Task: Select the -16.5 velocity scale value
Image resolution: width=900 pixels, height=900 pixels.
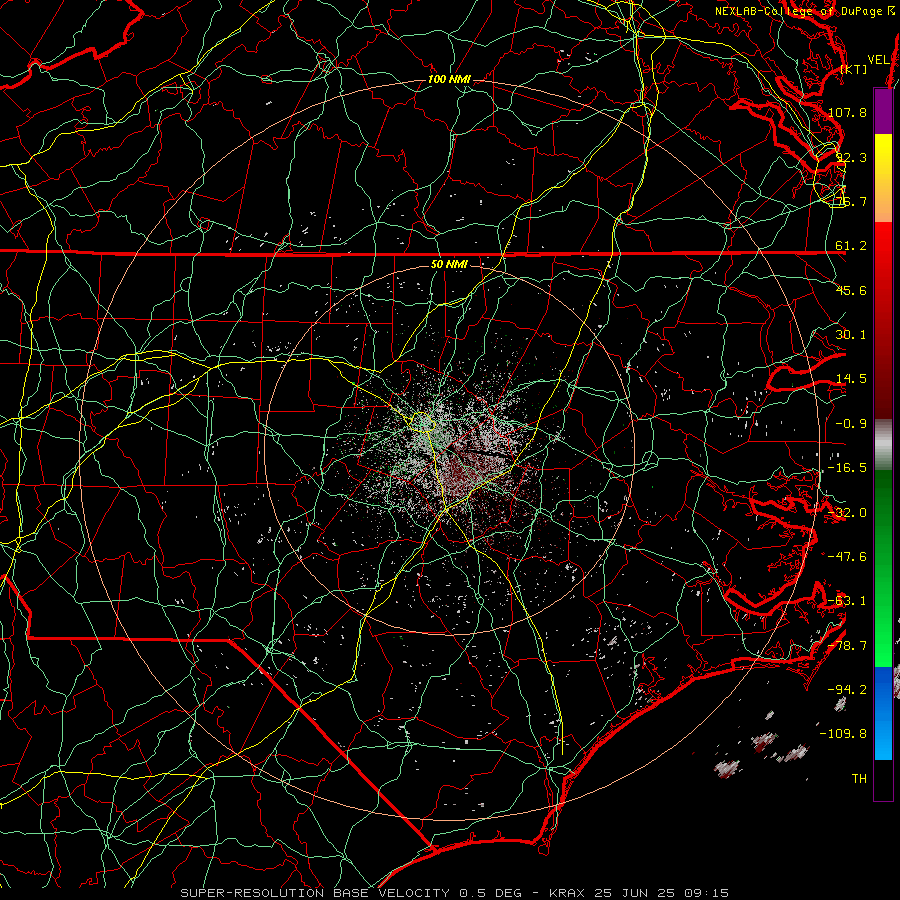Action: 847,467
